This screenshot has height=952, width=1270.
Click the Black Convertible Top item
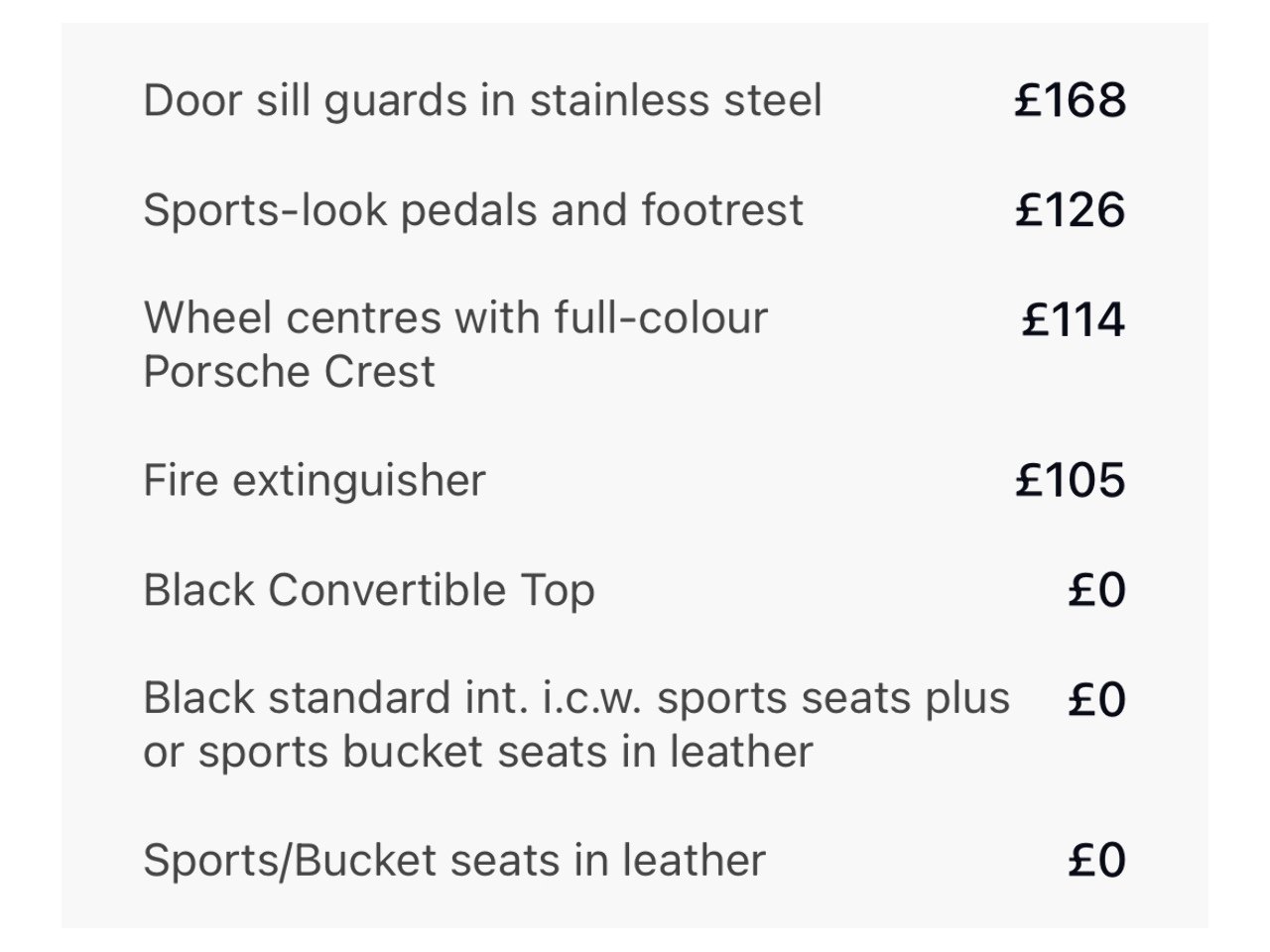click(368, 590)
